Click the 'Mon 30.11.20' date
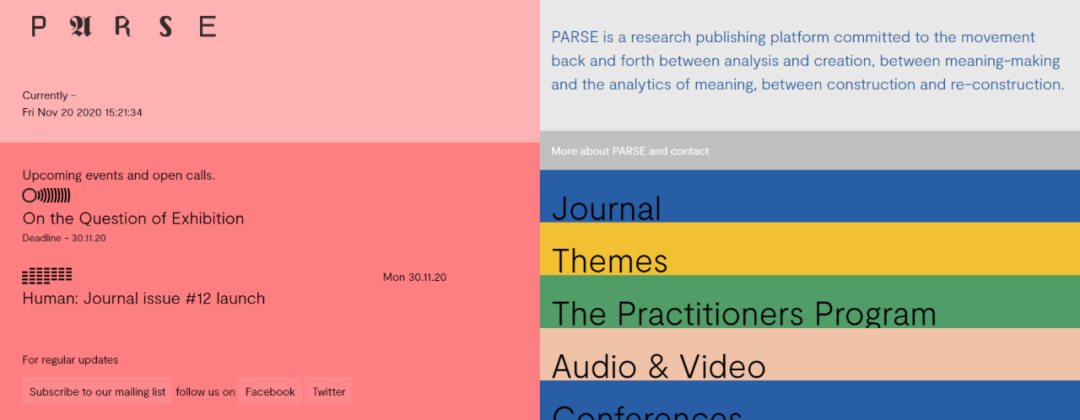The width and height of the screenshot is (1080, 420). (x=415, y=277)
